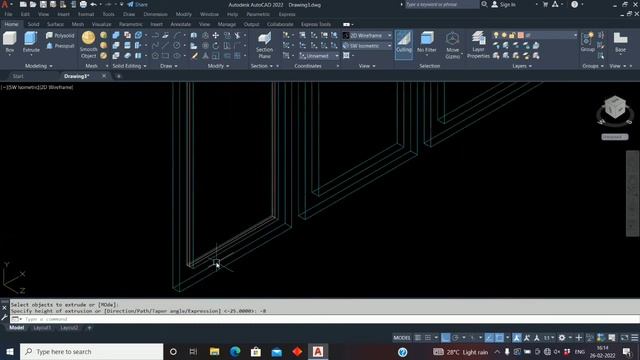Click the search magnifier icon in title bar
The height and width of the screenshot is (360, 640).
pyautogui.click(x=484, y=4)
